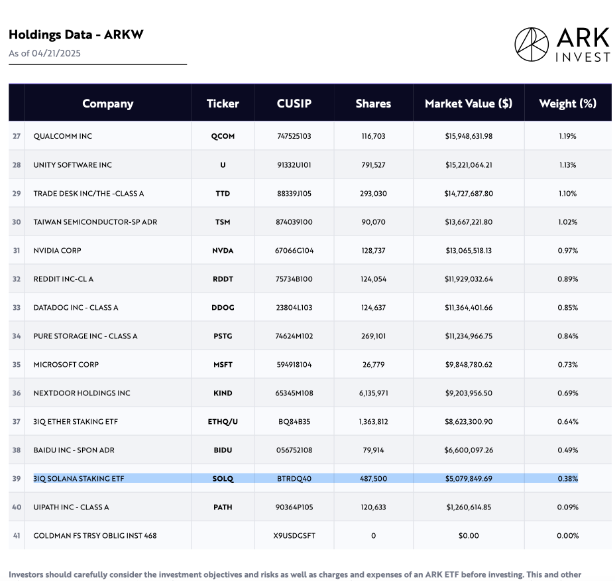Viewport: 615px width, 583px height.
Task: Select the Shares column header
Action: coord(373,104)
